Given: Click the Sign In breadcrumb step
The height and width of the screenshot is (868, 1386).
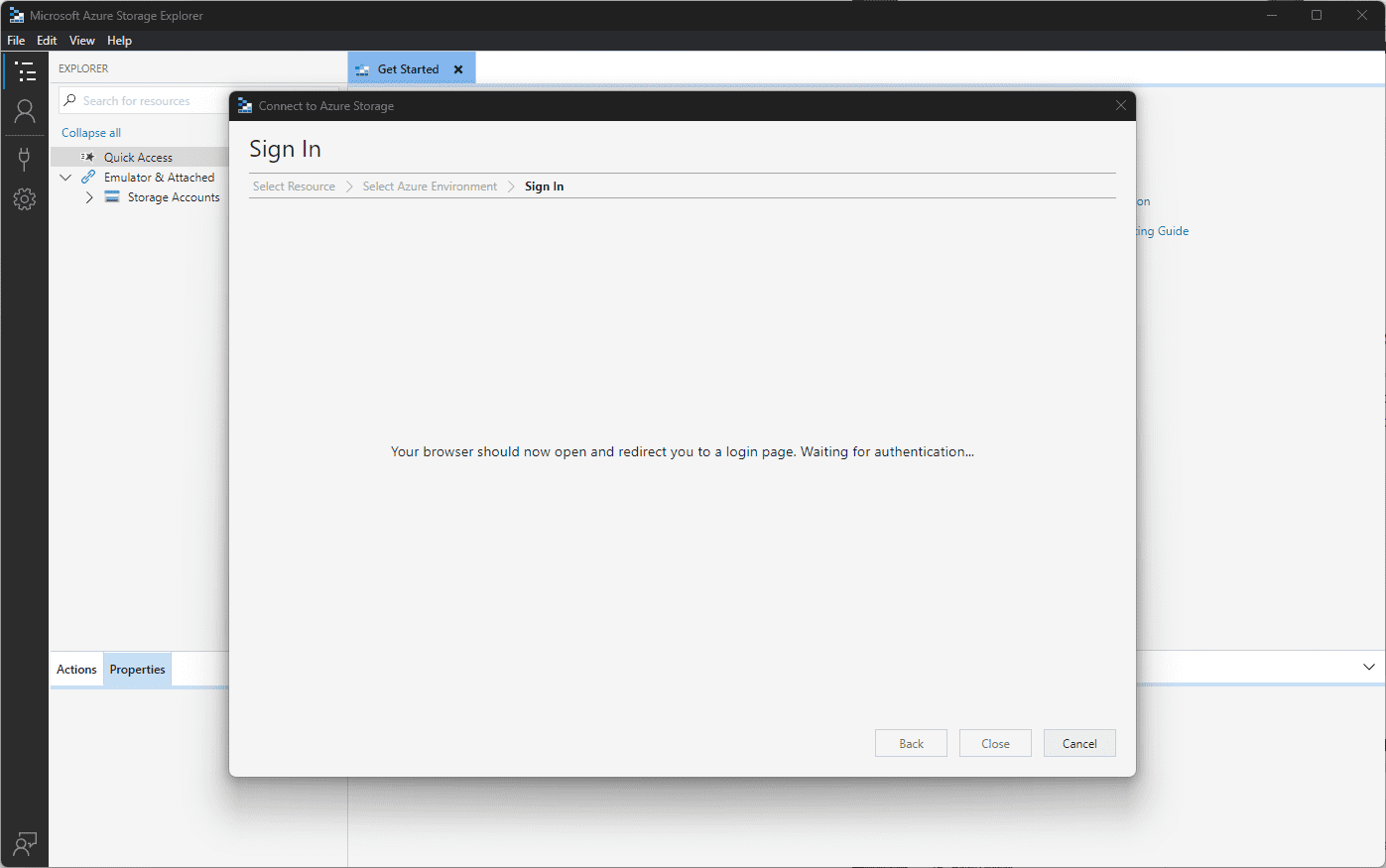Looking at the screenshot, I should point(544,186).
